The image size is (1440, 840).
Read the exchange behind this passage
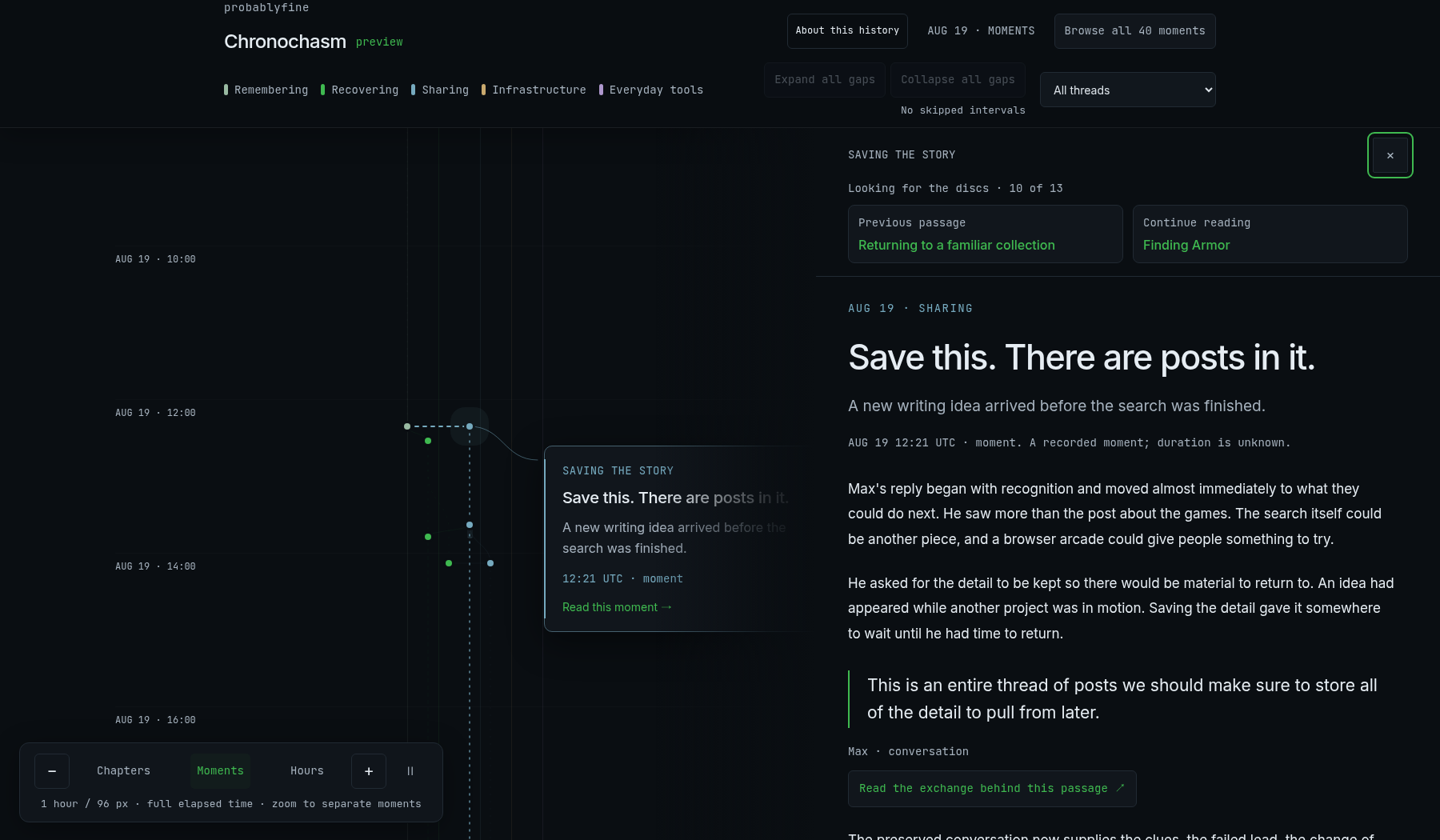[x=992, y=789]
